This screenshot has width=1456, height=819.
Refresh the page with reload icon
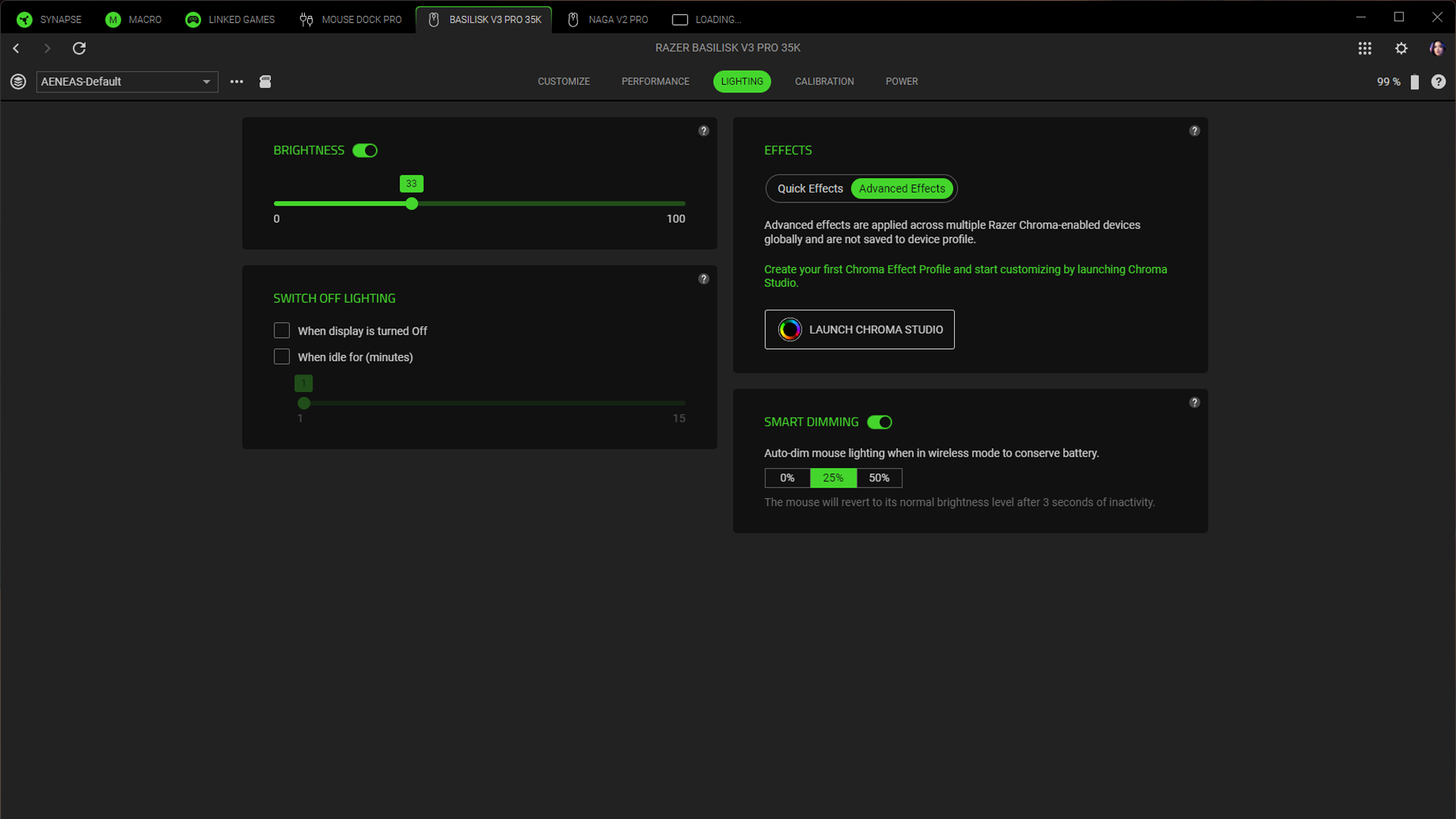pyautogui.click(x=79, y=49)
